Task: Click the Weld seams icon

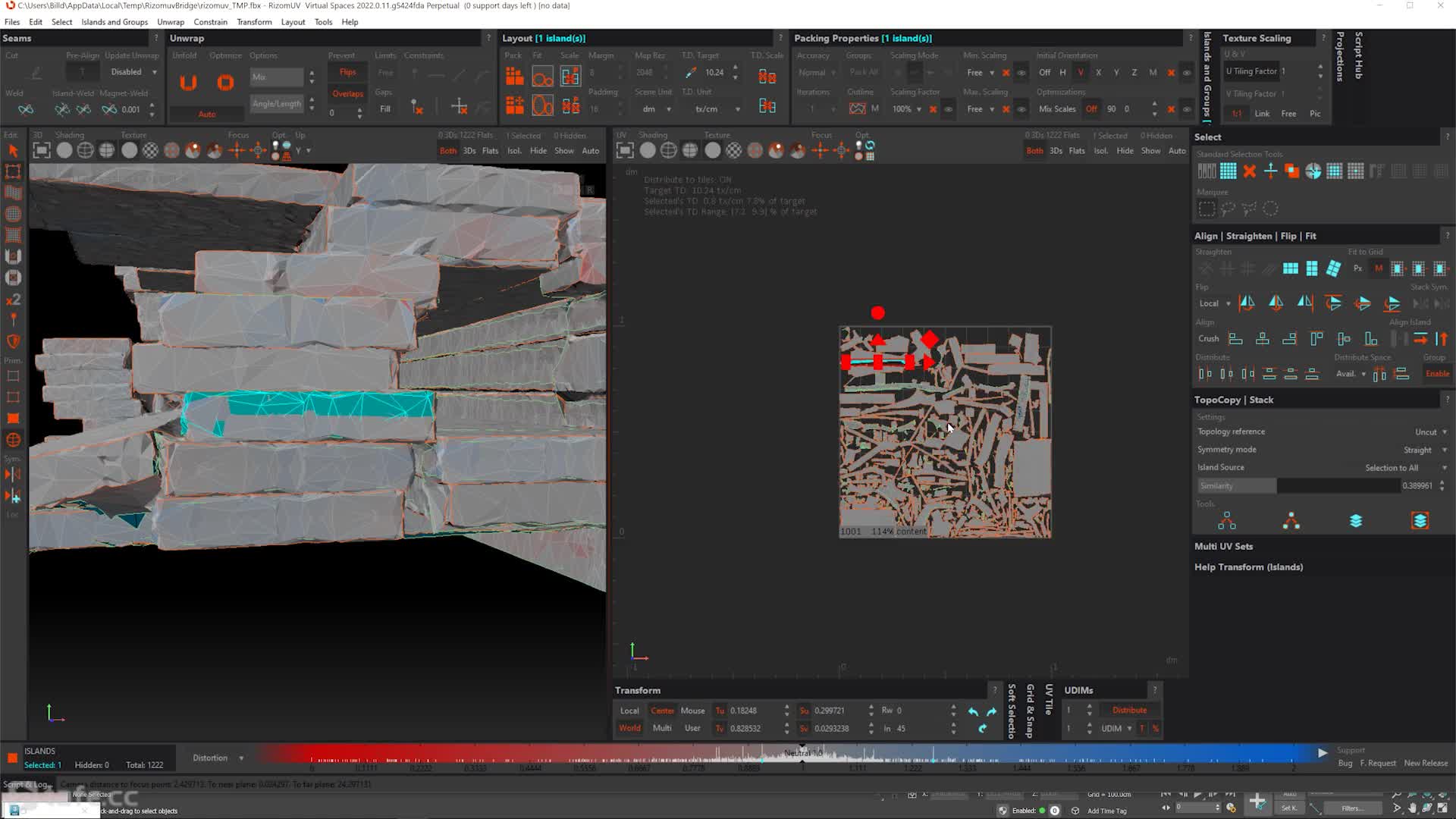Action: (26, 109)
